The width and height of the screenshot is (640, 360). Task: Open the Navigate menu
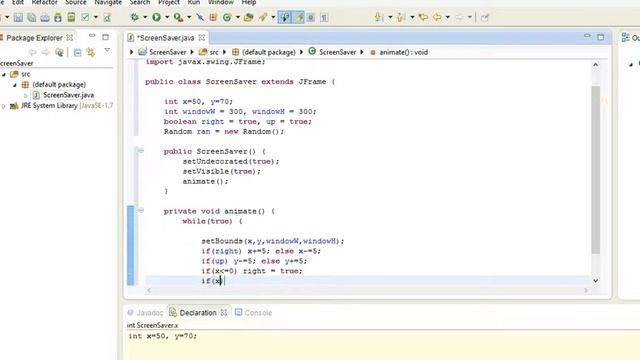pos(108,2)
